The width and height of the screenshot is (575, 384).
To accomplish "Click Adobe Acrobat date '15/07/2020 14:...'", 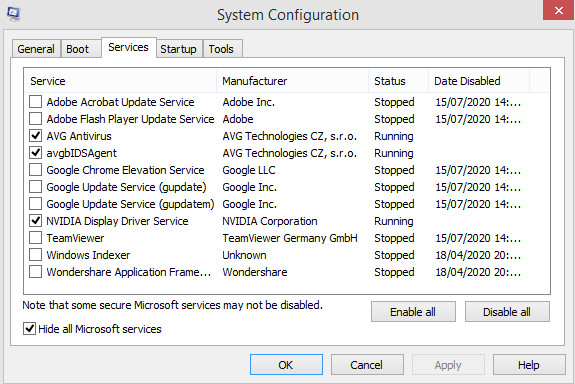I will pyautogui.click(x=478, y=102).
